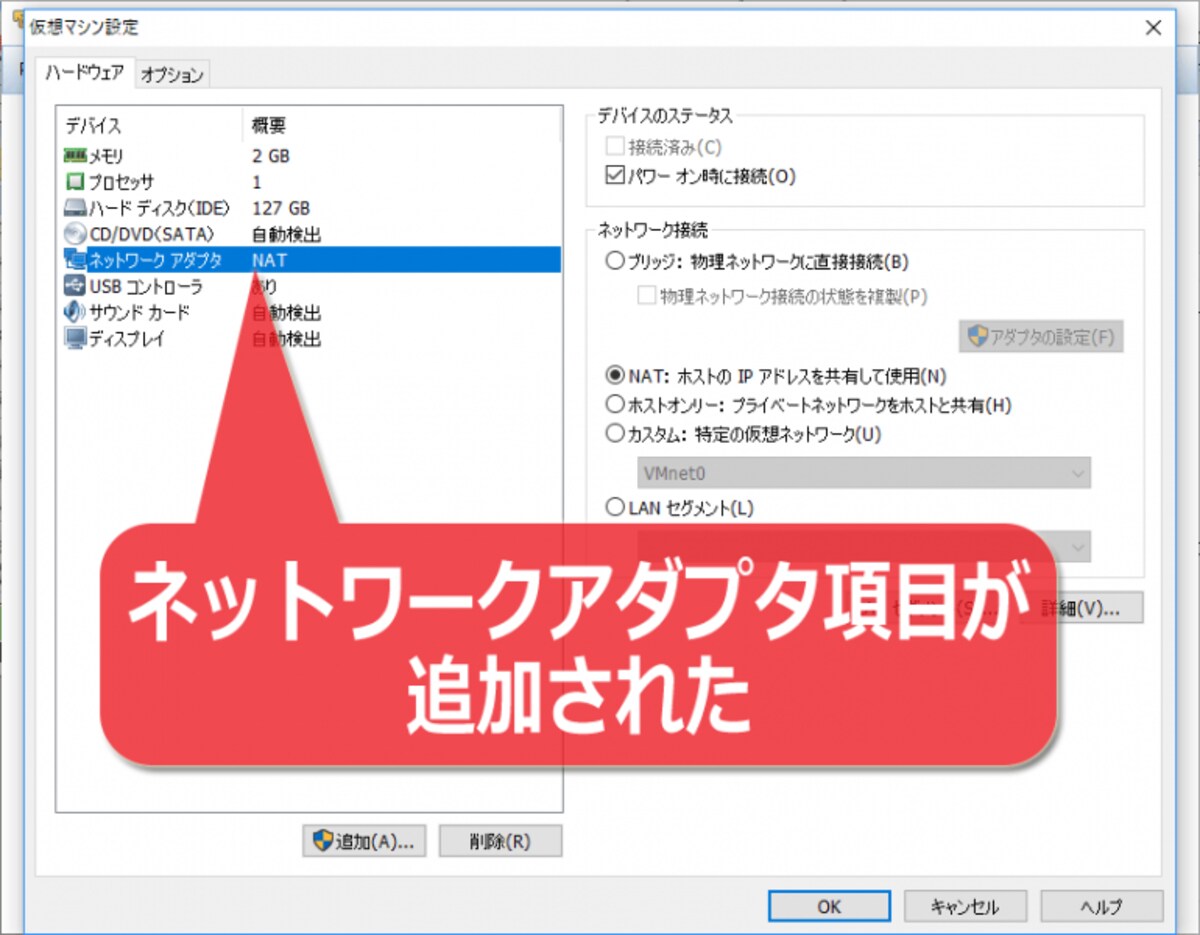The height and width of the screenshot is (935, 1200).
Task: Click the 削除(R) button
Action: (500, 841)
